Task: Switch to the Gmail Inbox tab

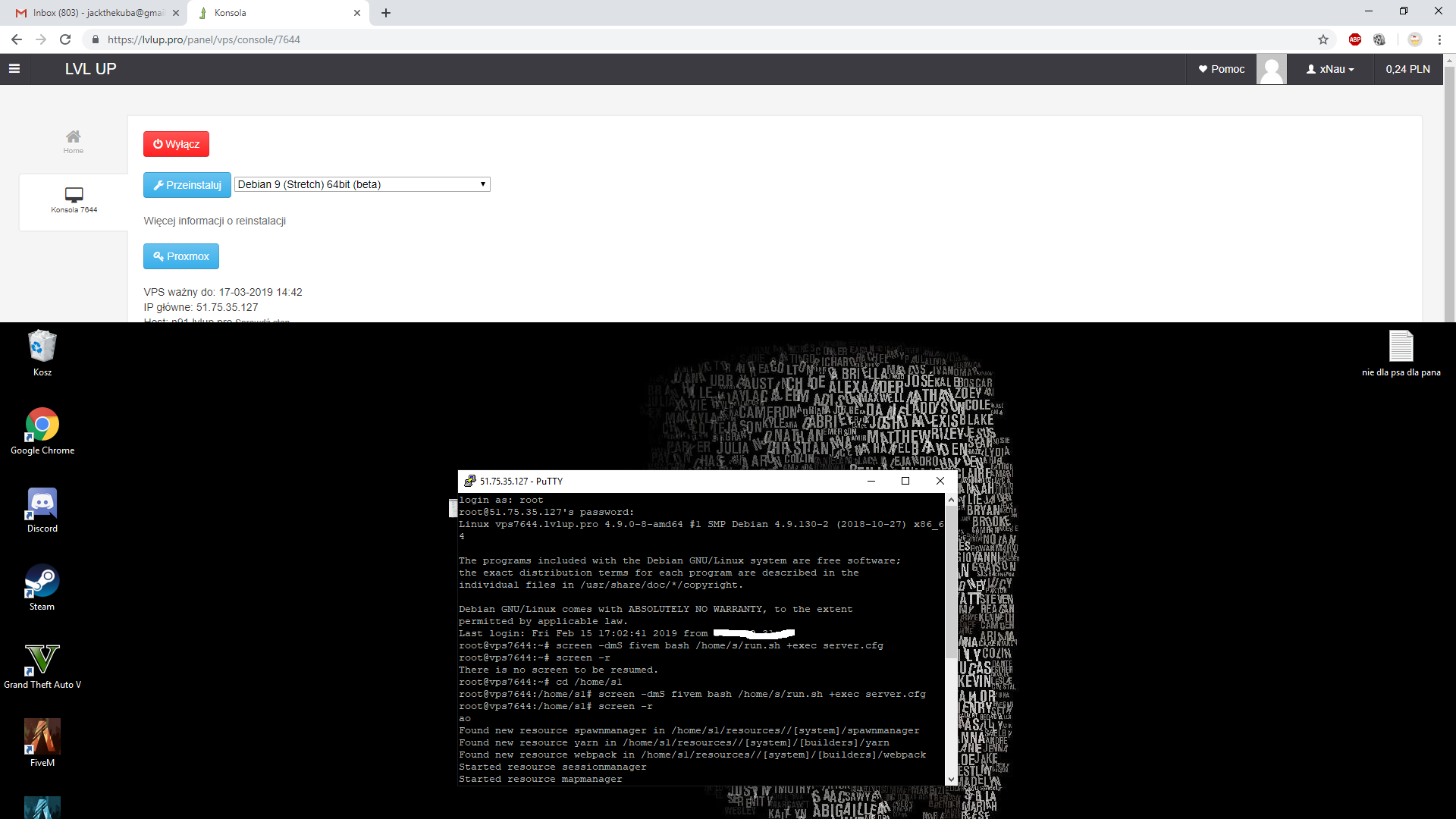Action: (x=99, y=13)
